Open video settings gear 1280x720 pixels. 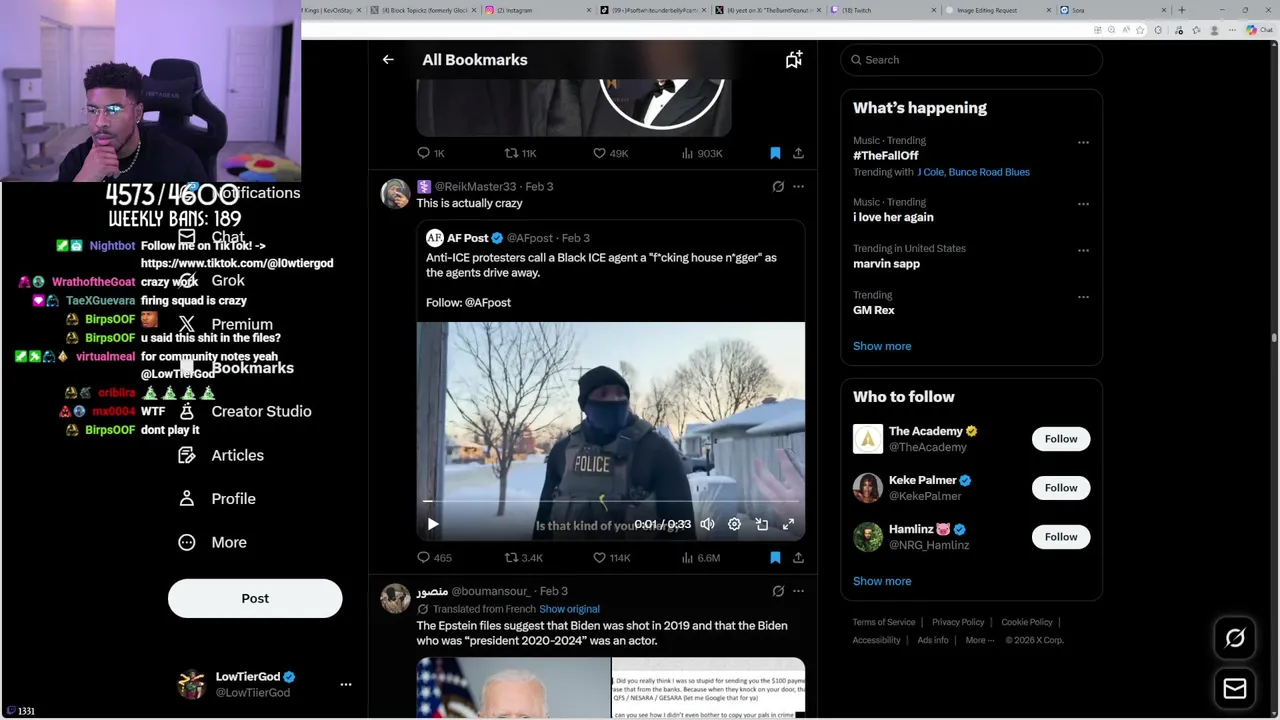tap(734, 524)
